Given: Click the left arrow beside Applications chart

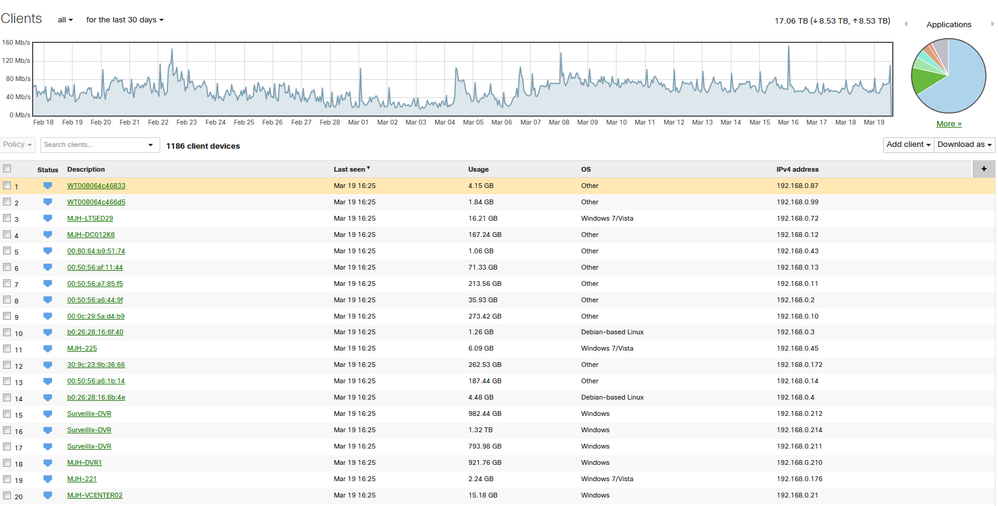Looking at the screenshot, I should tap(906, 24).
